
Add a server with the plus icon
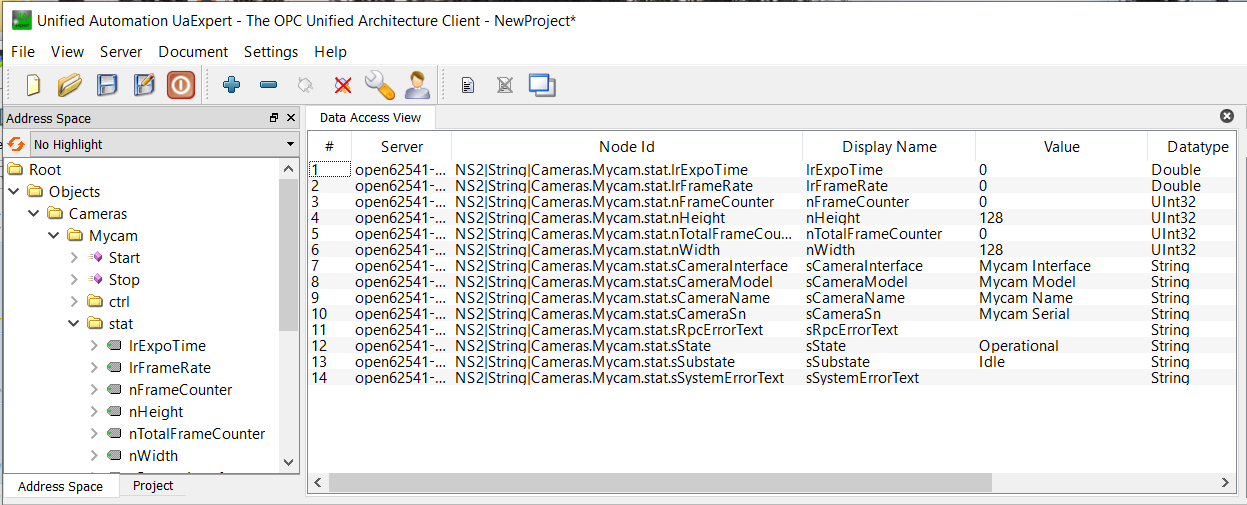point(231,85)
